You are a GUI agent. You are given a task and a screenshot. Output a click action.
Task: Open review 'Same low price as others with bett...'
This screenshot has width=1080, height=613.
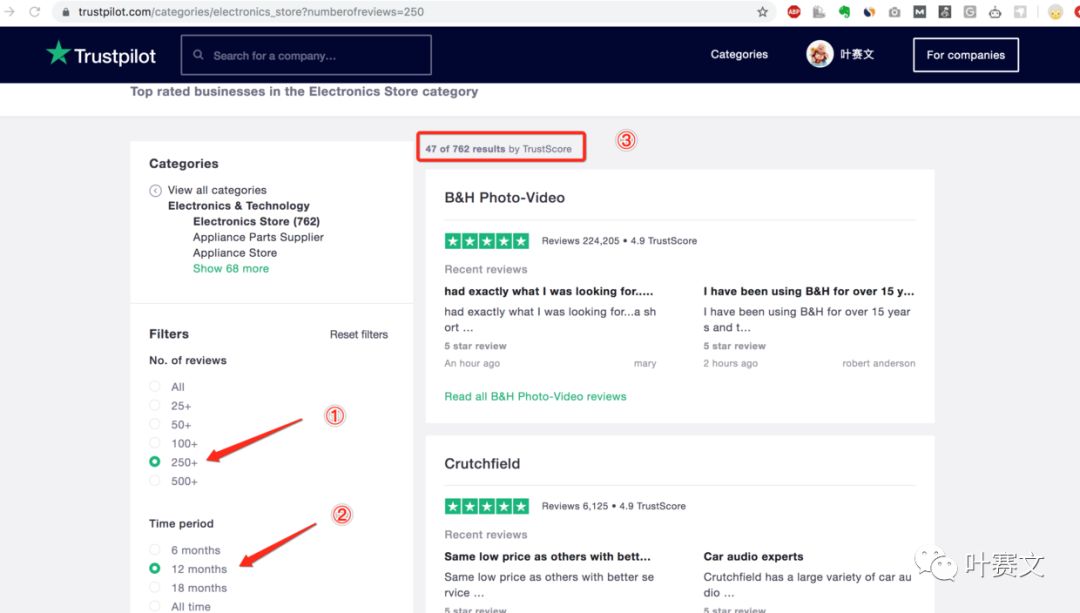[x=548, y=557]
